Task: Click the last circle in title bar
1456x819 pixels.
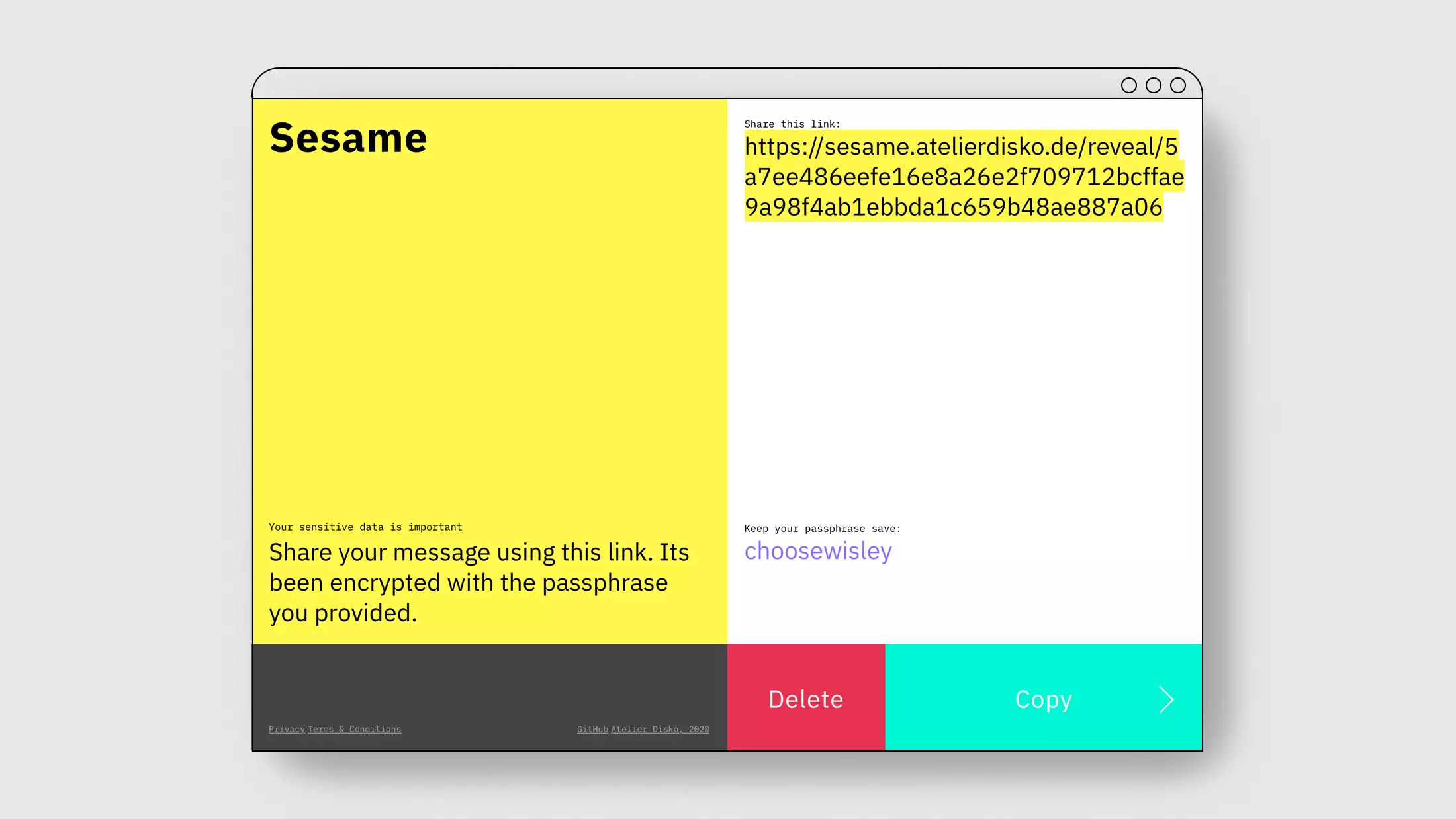Action: [1178, 85]
